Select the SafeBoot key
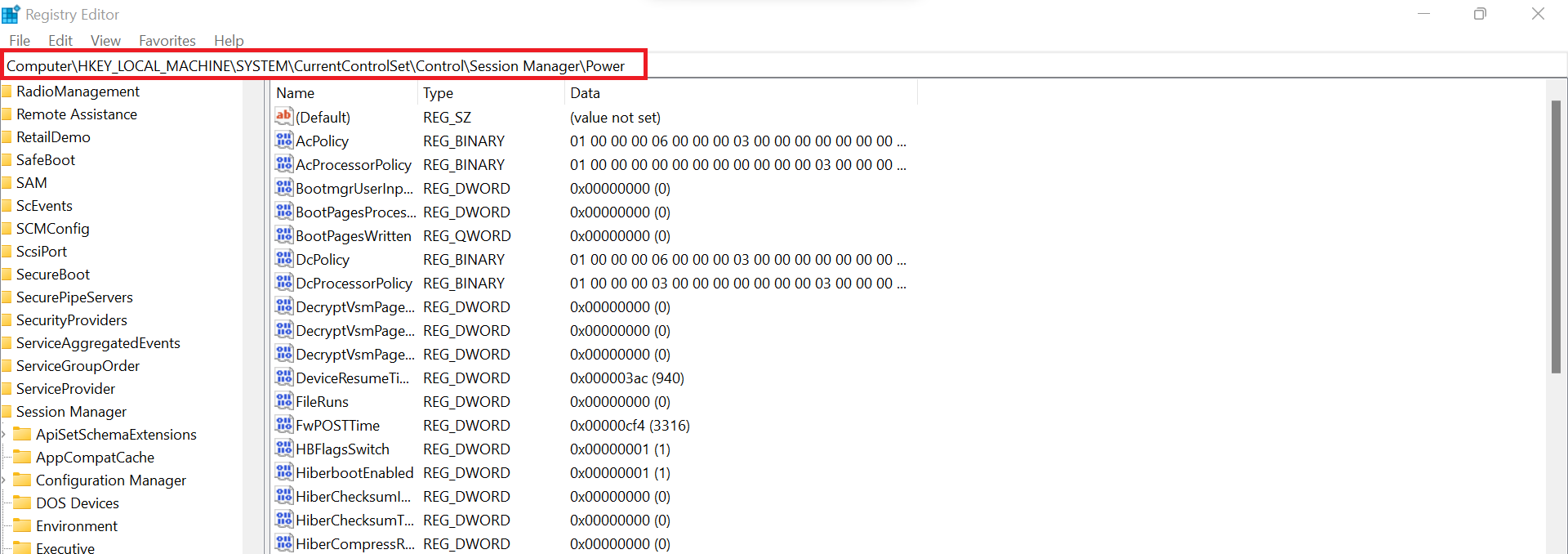This screenshot has height=554, width=1568. (x=46, y=160)
